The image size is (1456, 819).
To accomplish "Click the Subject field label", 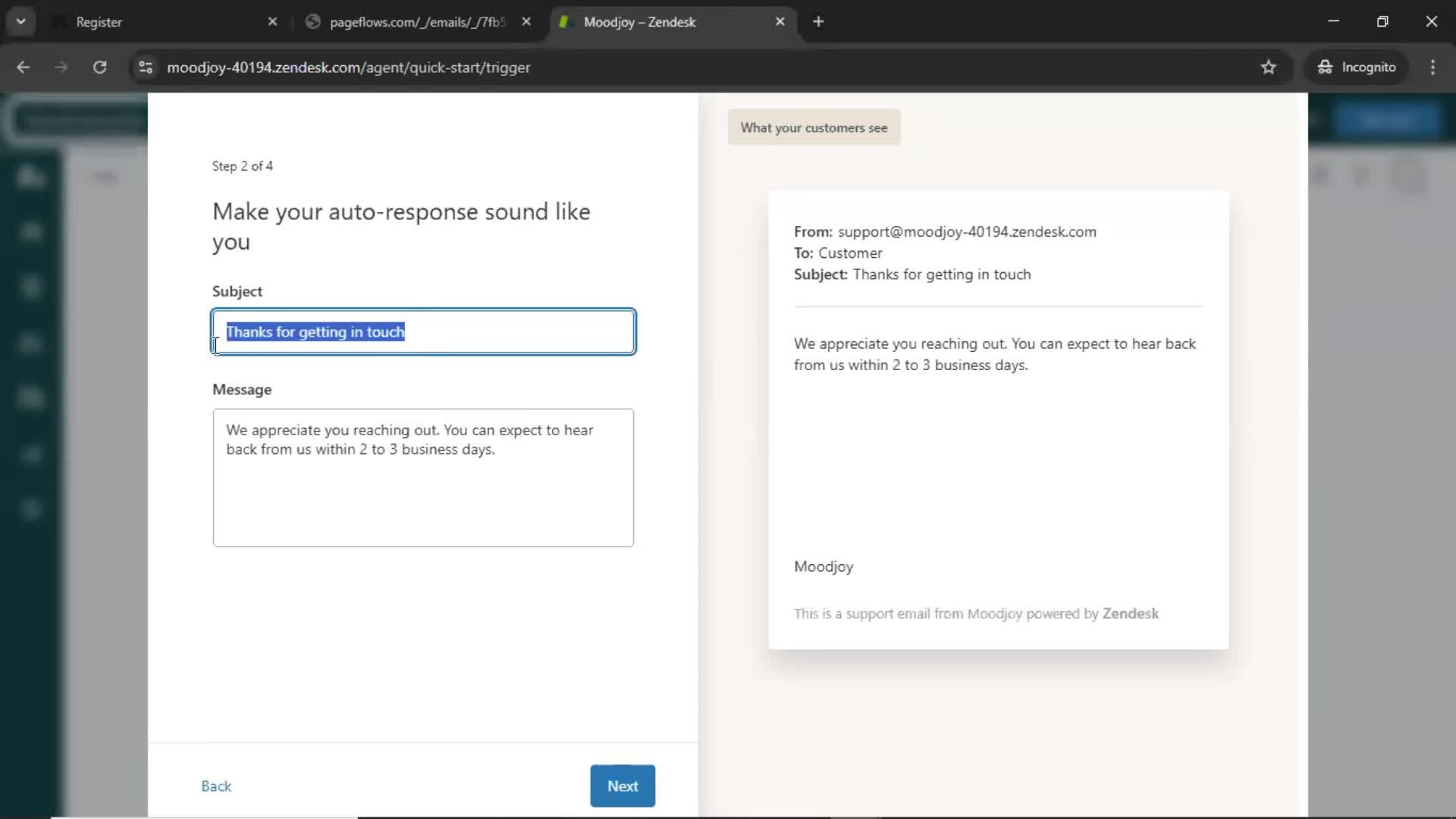I will pos(237,291).
